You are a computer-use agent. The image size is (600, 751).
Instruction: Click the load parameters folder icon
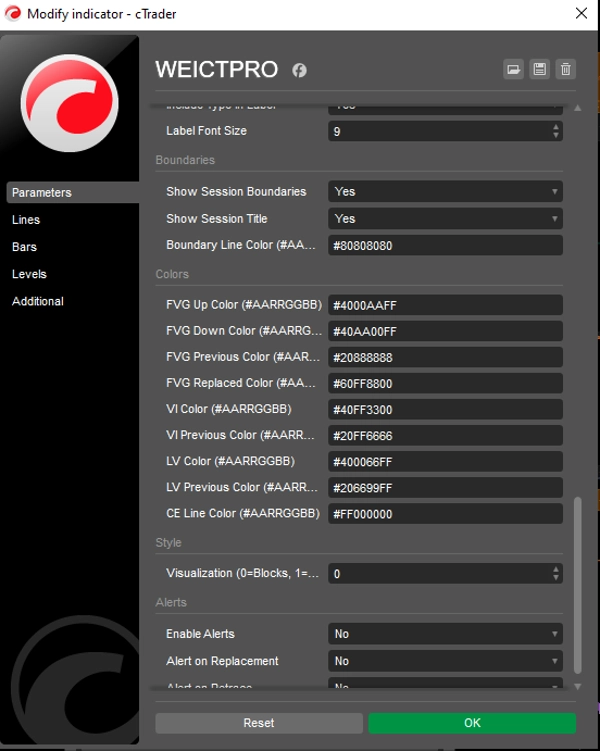(513, 69)
